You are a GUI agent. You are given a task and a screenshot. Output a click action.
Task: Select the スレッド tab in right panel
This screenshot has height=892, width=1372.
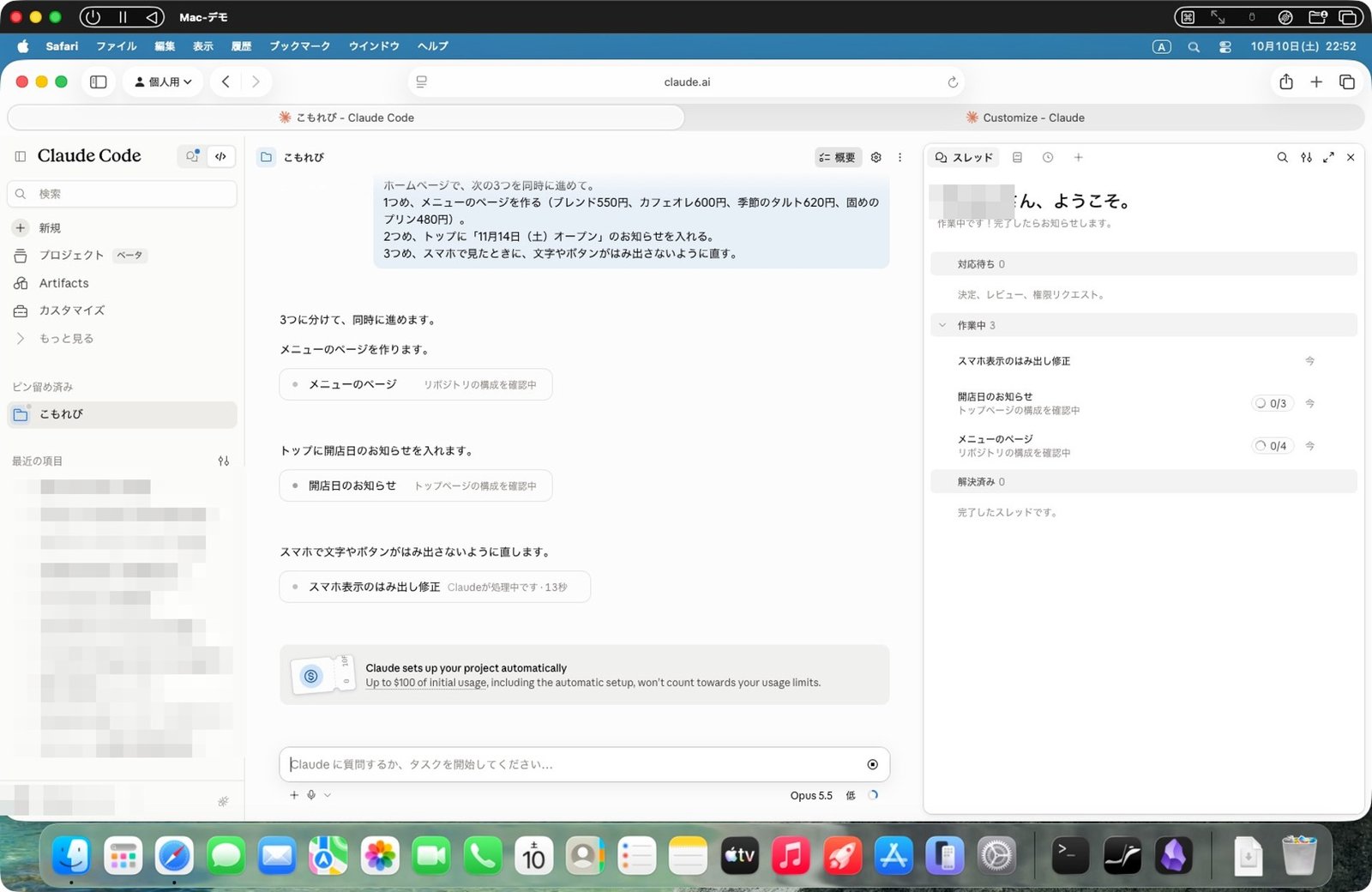[965, 157]
